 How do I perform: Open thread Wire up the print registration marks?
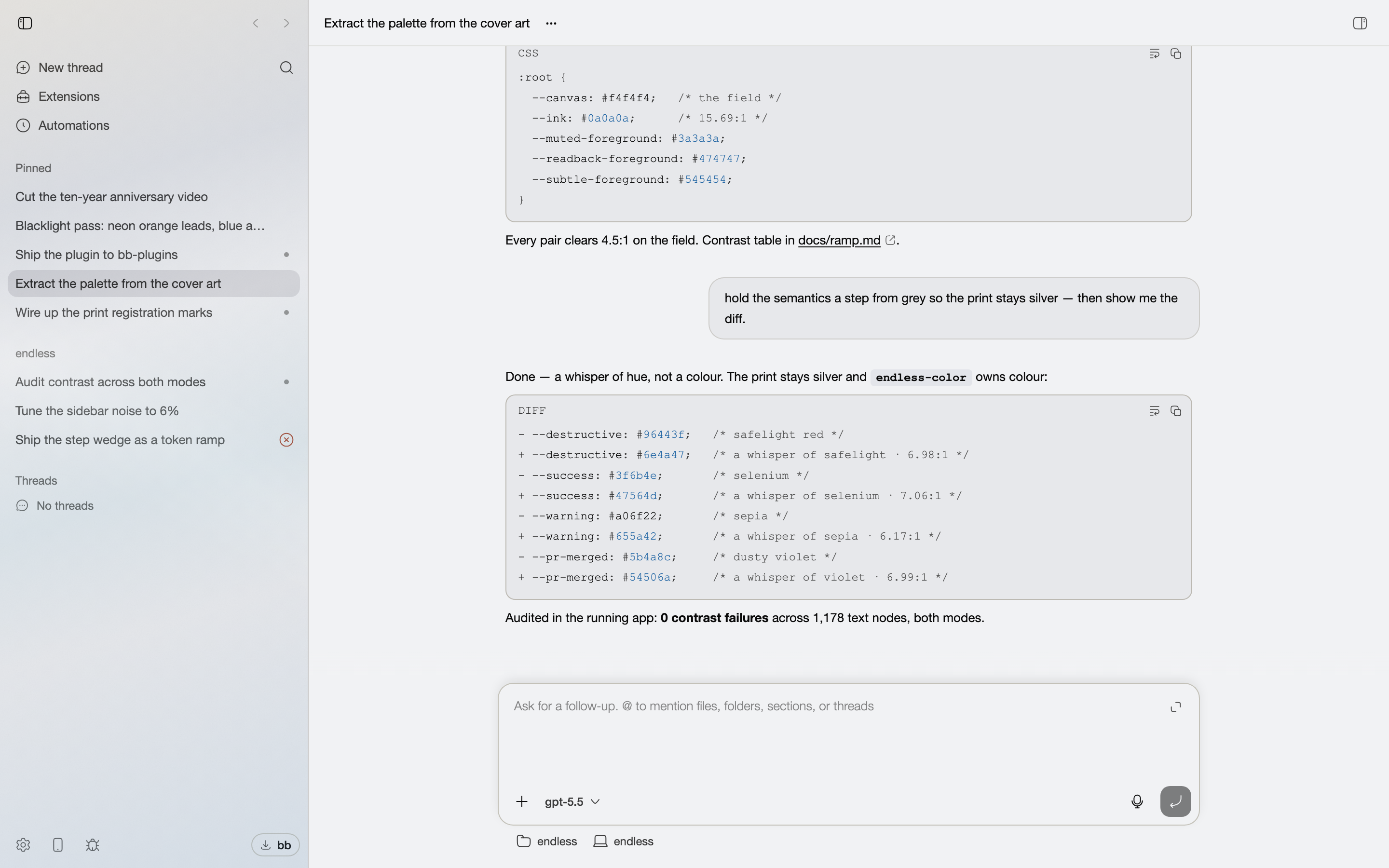(154, 312)
